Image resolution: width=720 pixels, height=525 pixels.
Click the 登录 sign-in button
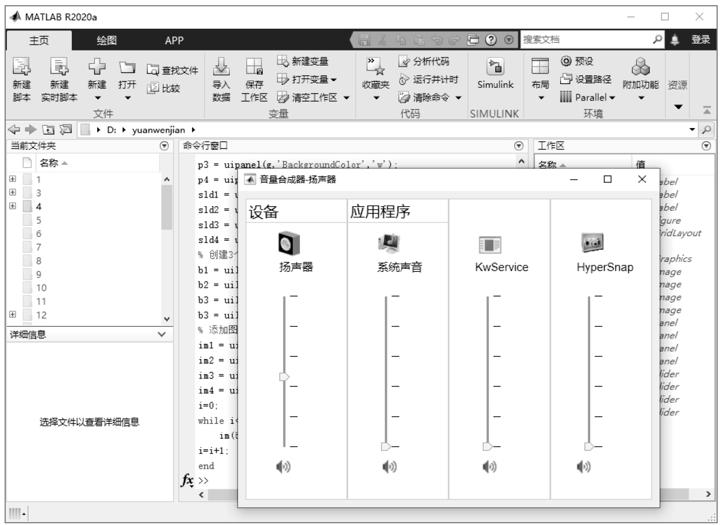[701, 40]
